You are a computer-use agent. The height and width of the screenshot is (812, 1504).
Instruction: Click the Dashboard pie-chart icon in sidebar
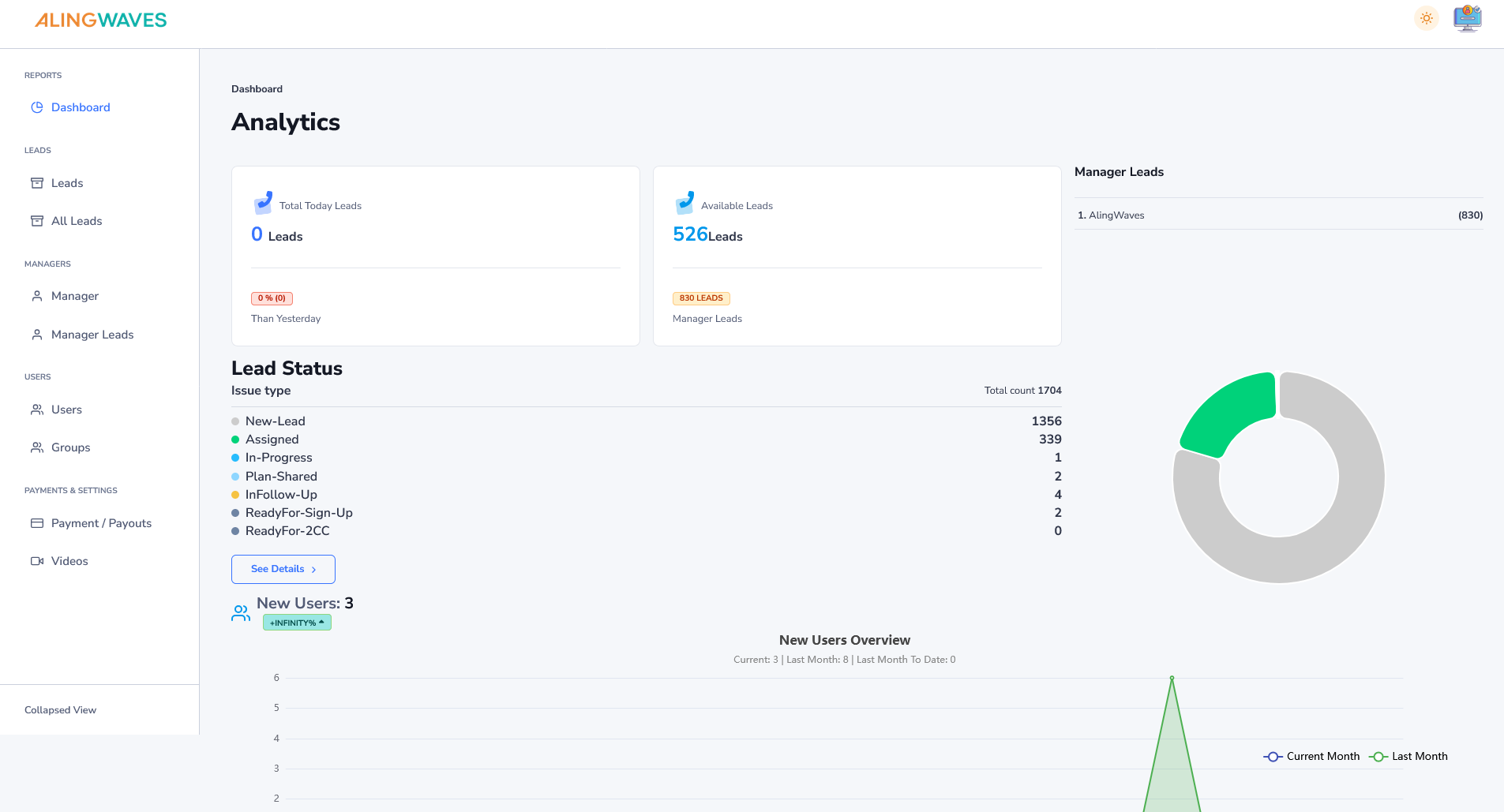(37, 107)
